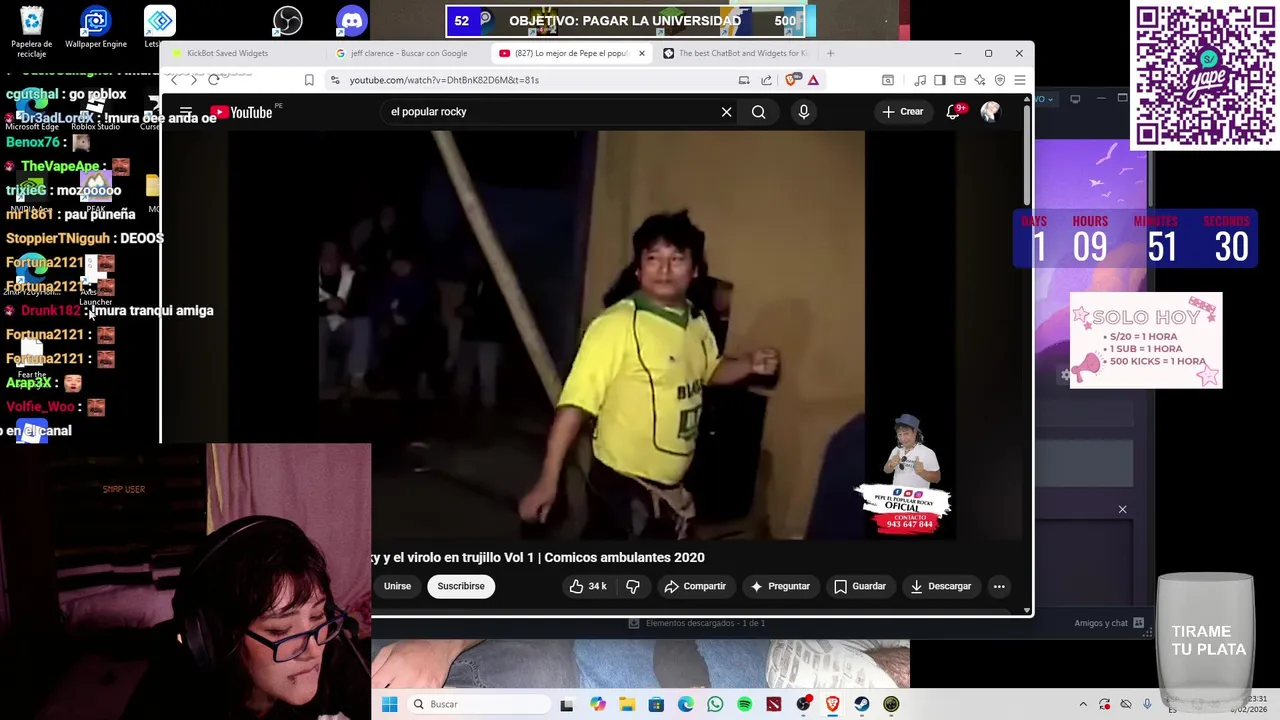Image resolution: width=1280 pixels, height=720 pixels.
Task: Click the Windows Start button
Action: [x=389, y=704]
